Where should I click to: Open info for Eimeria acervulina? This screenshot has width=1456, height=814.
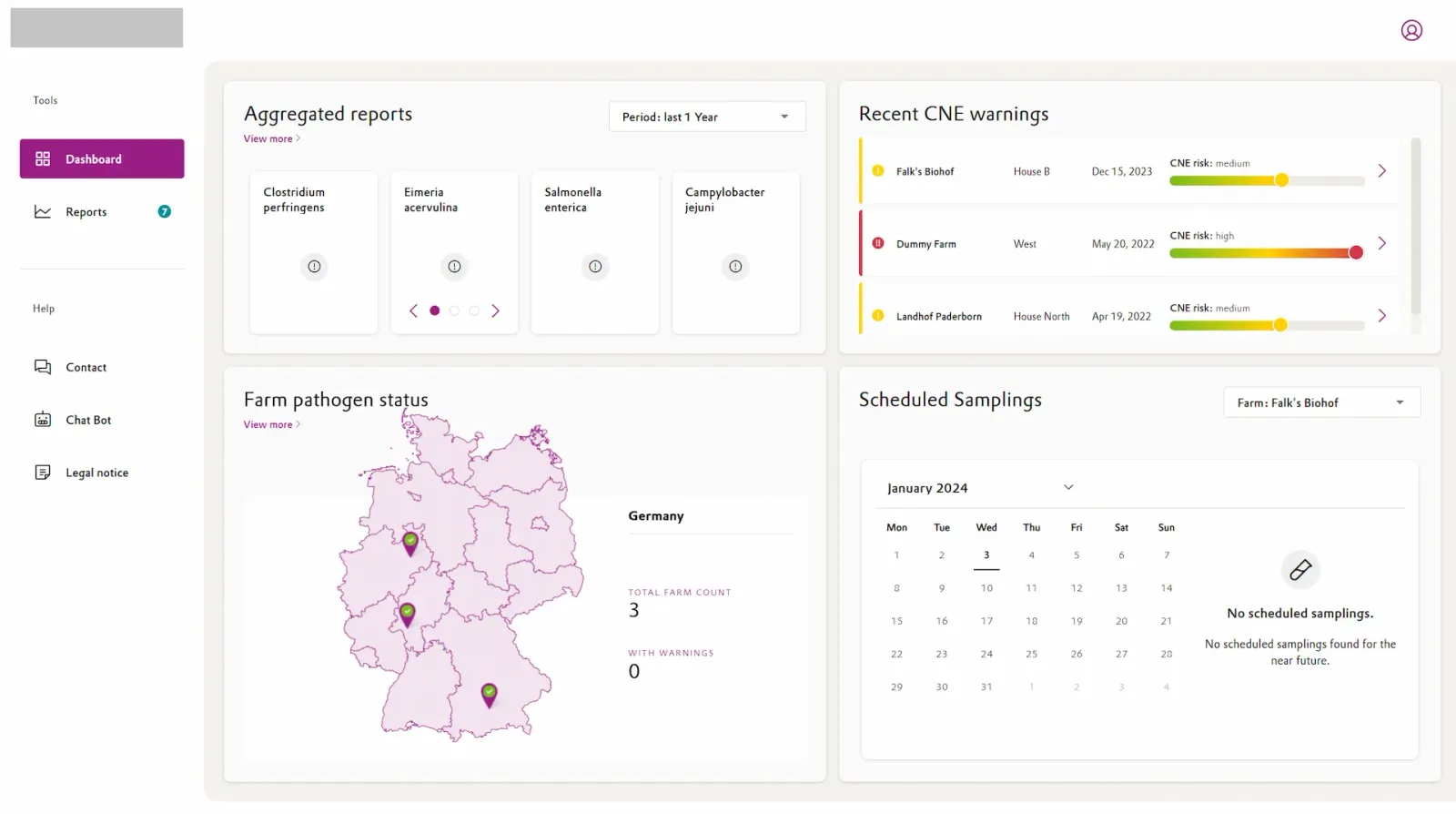tap(454, 267)
